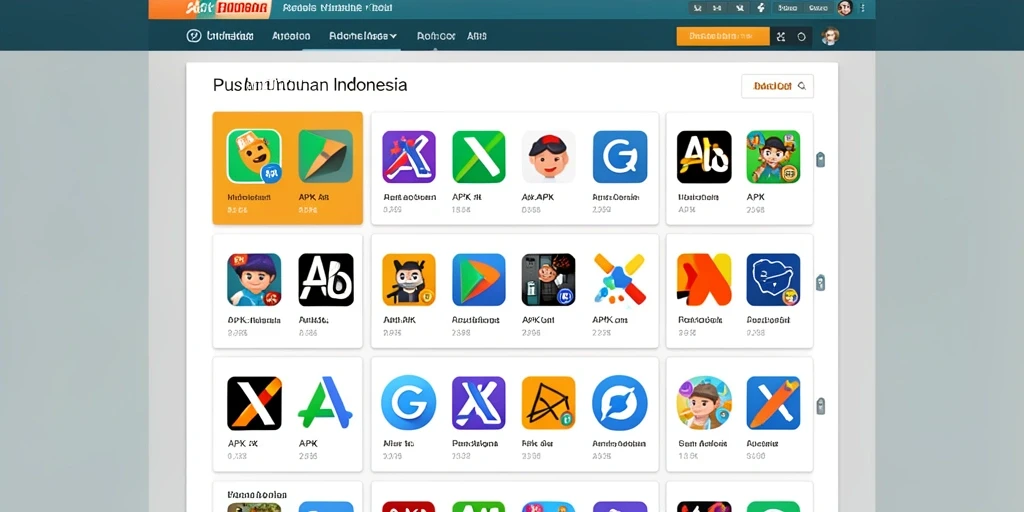This screenshot has width=1024, height=512.
Task: Click the lightning bolt icon in top bar
Action: pos(760,8)
